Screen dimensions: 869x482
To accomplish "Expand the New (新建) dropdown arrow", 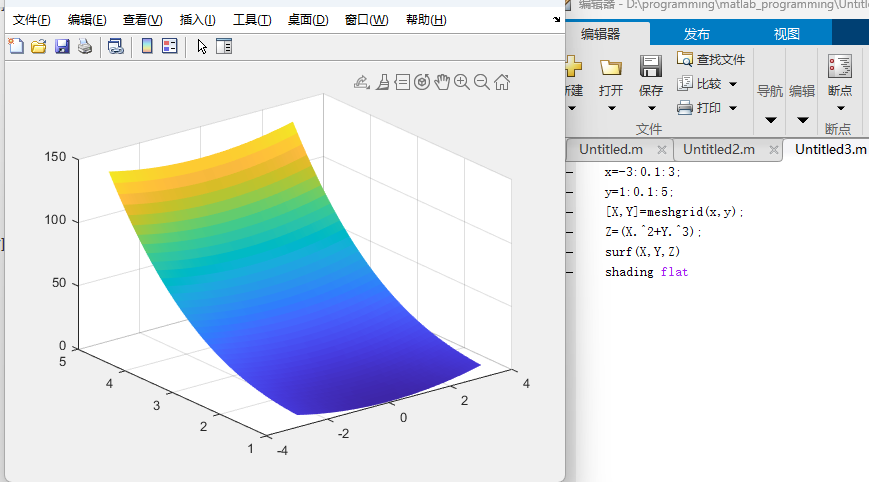I will 572,108.
